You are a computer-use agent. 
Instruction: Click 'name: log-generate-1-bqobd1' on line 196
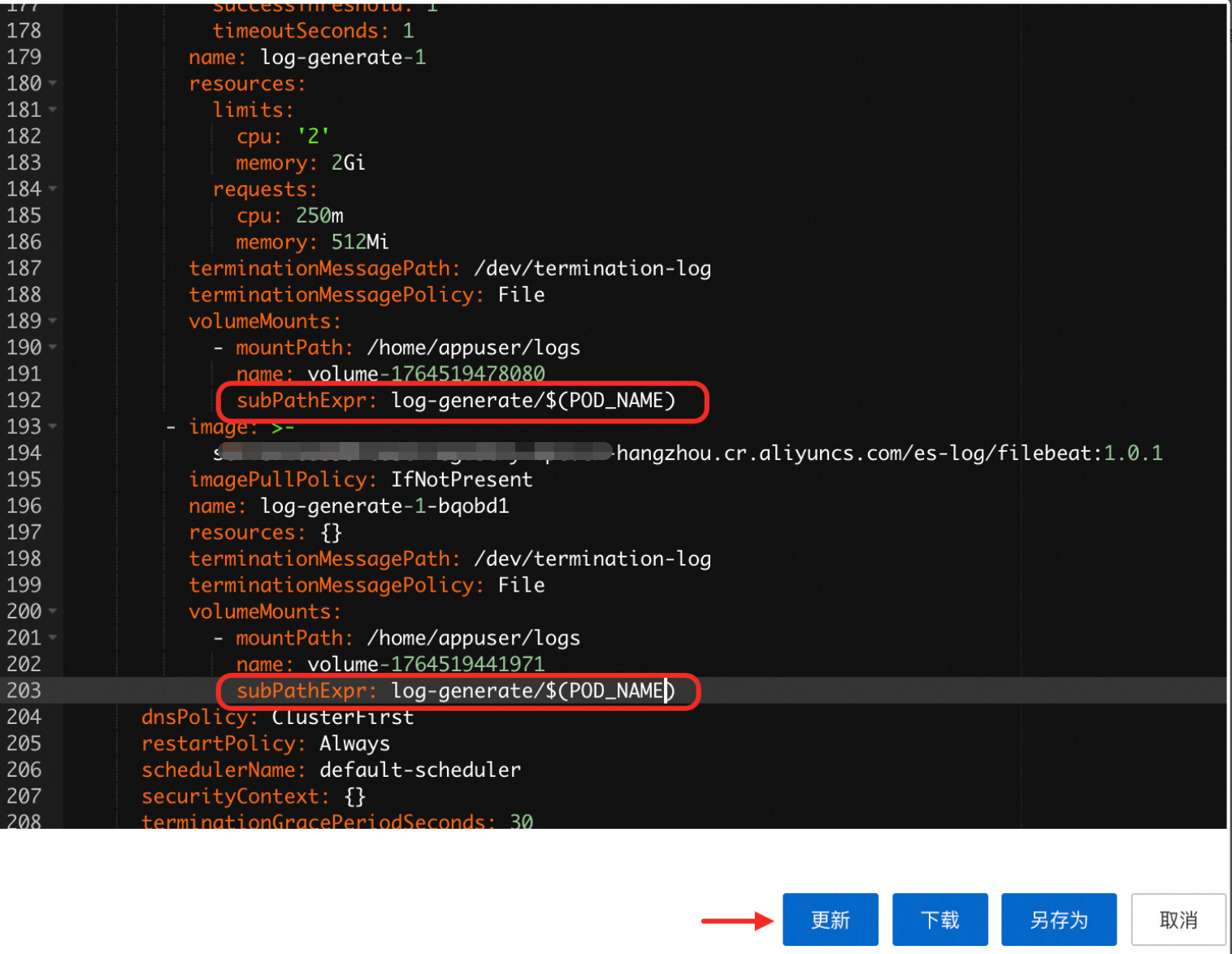pyautogui.click(x=349, y=506)
